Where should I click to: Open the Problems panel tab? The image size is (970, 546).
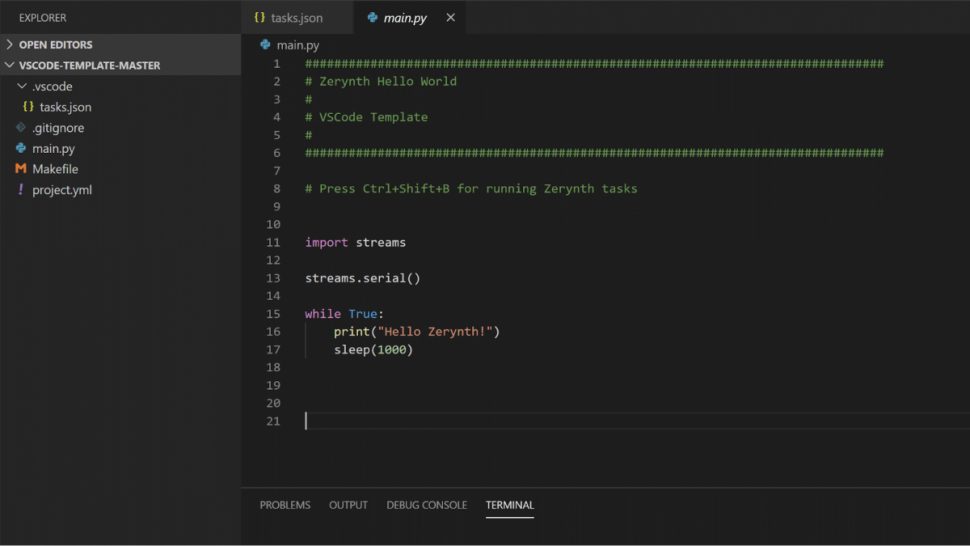pyautogui.click(x=285, y=505)
